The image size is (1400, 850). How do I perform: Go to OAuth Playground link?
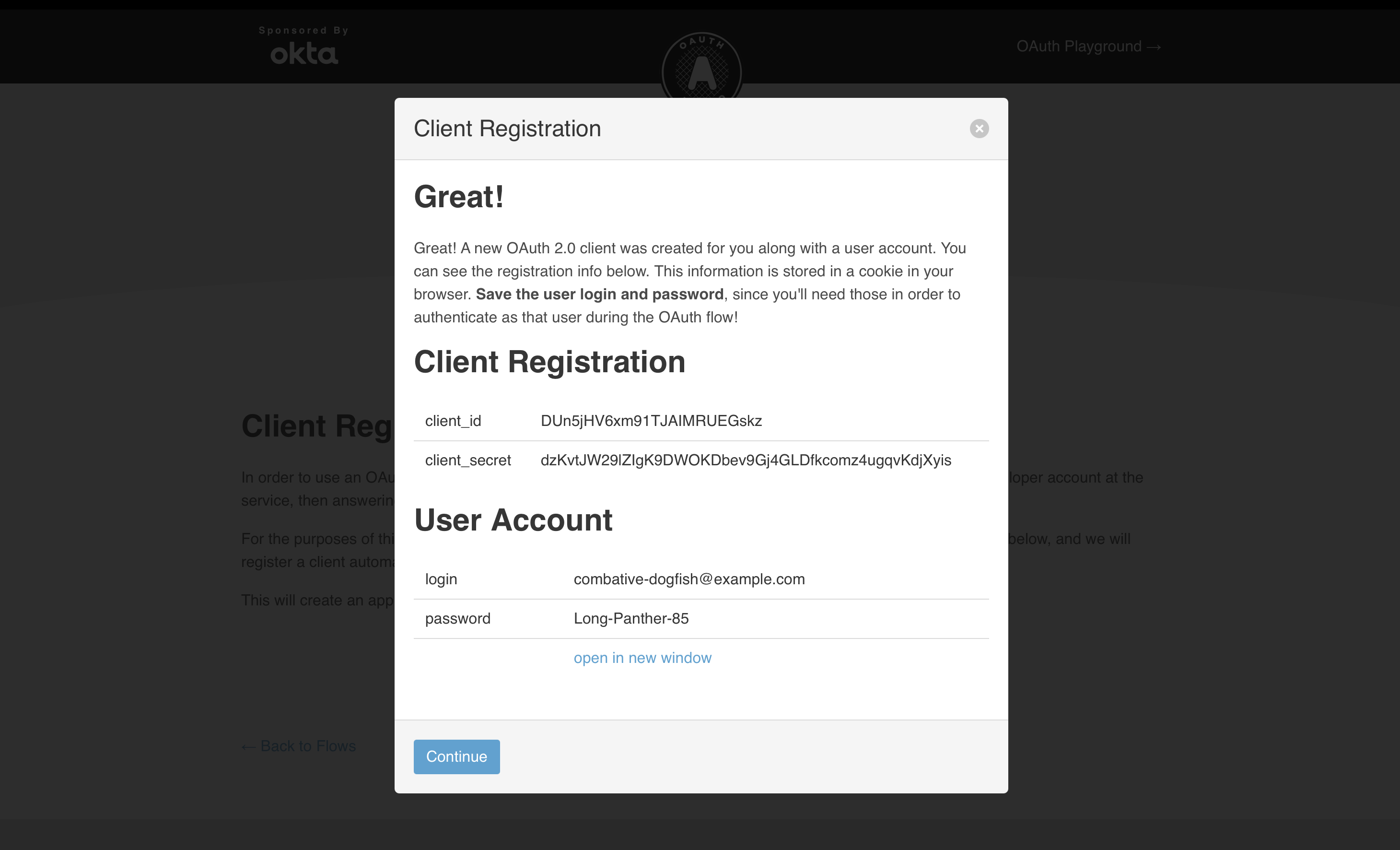[1088, 46]
